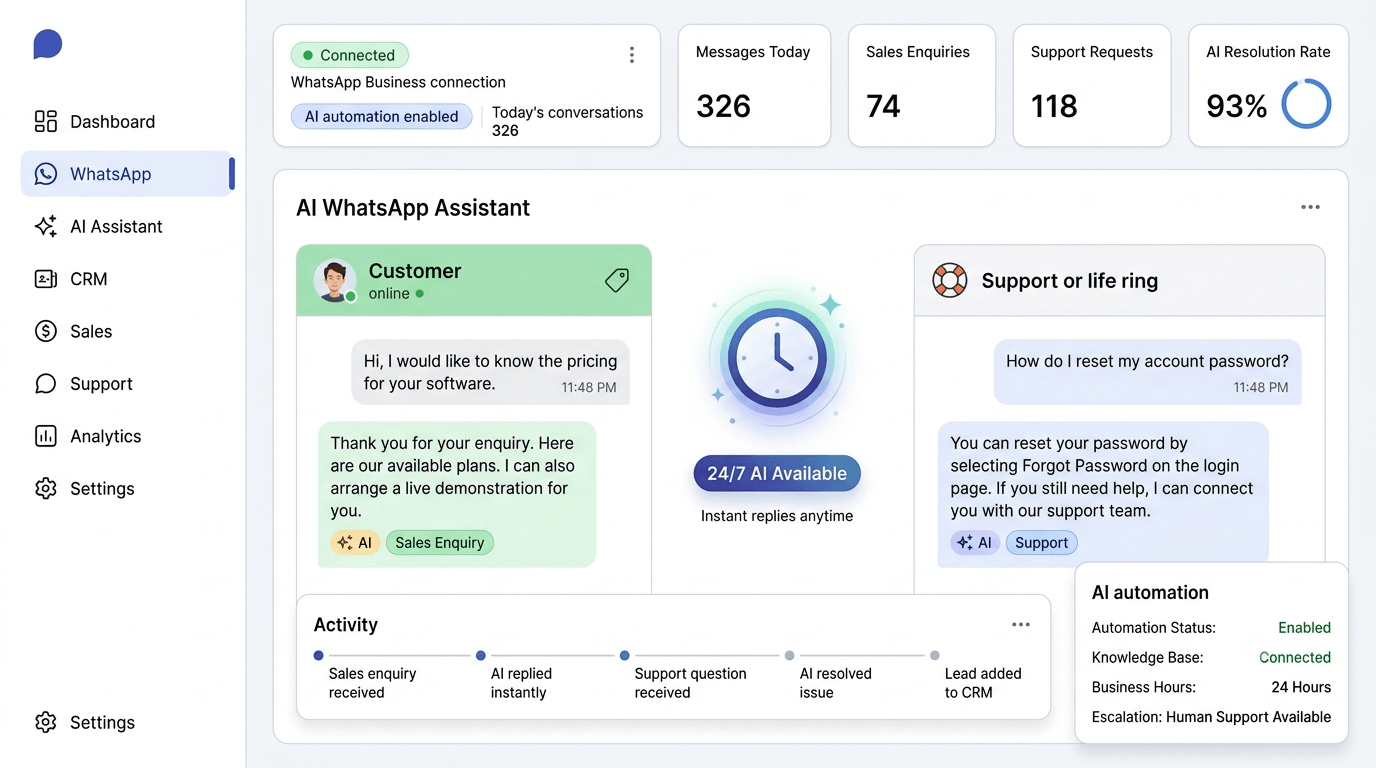Click the AI automation enabled badge
1376x768 pixels.
coord(381,116)
